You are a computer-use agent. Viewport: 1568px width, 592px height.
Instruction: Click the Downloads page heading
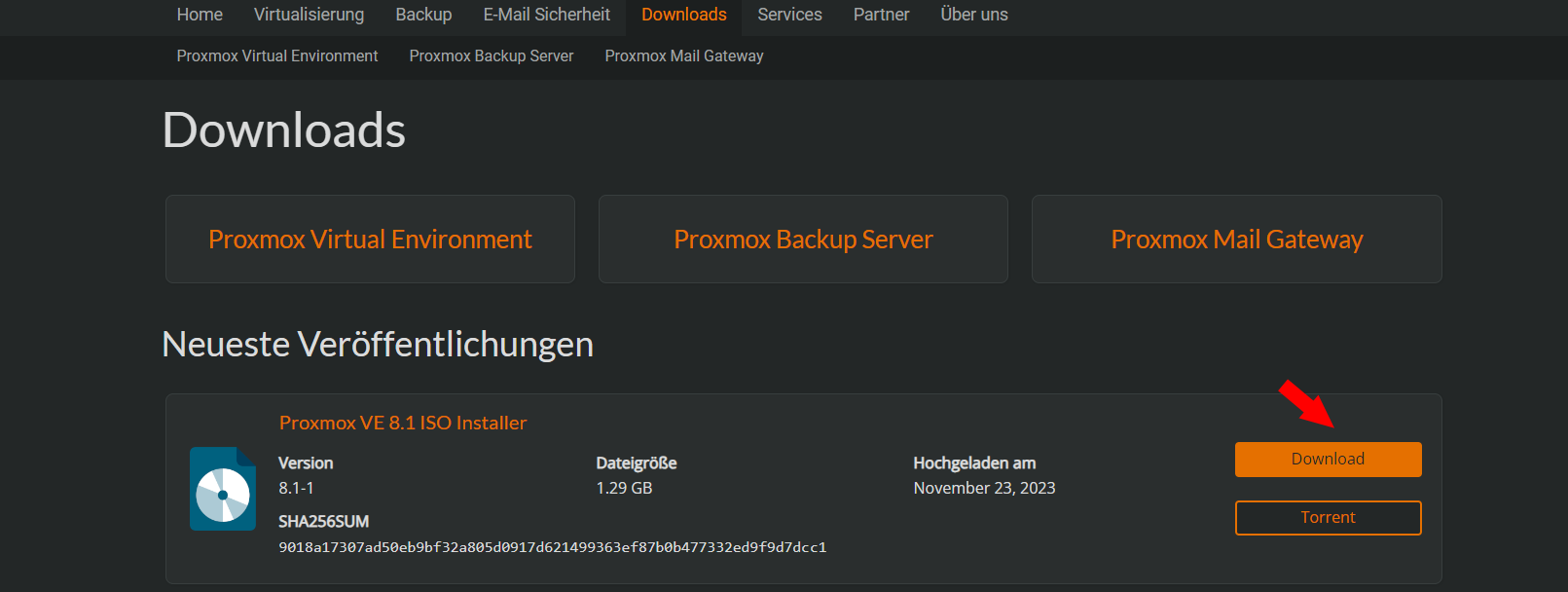pyautogui.click(x=284, y=130)
